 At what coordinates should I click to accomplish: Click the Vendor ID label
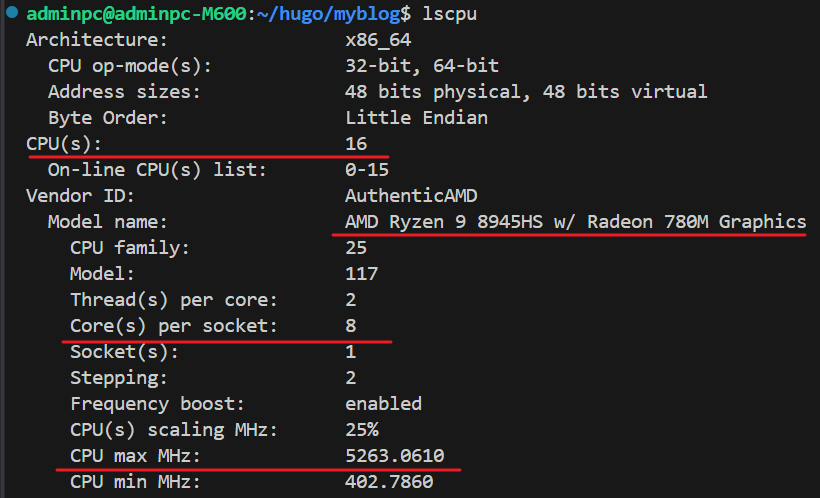(x=80, y=196)
